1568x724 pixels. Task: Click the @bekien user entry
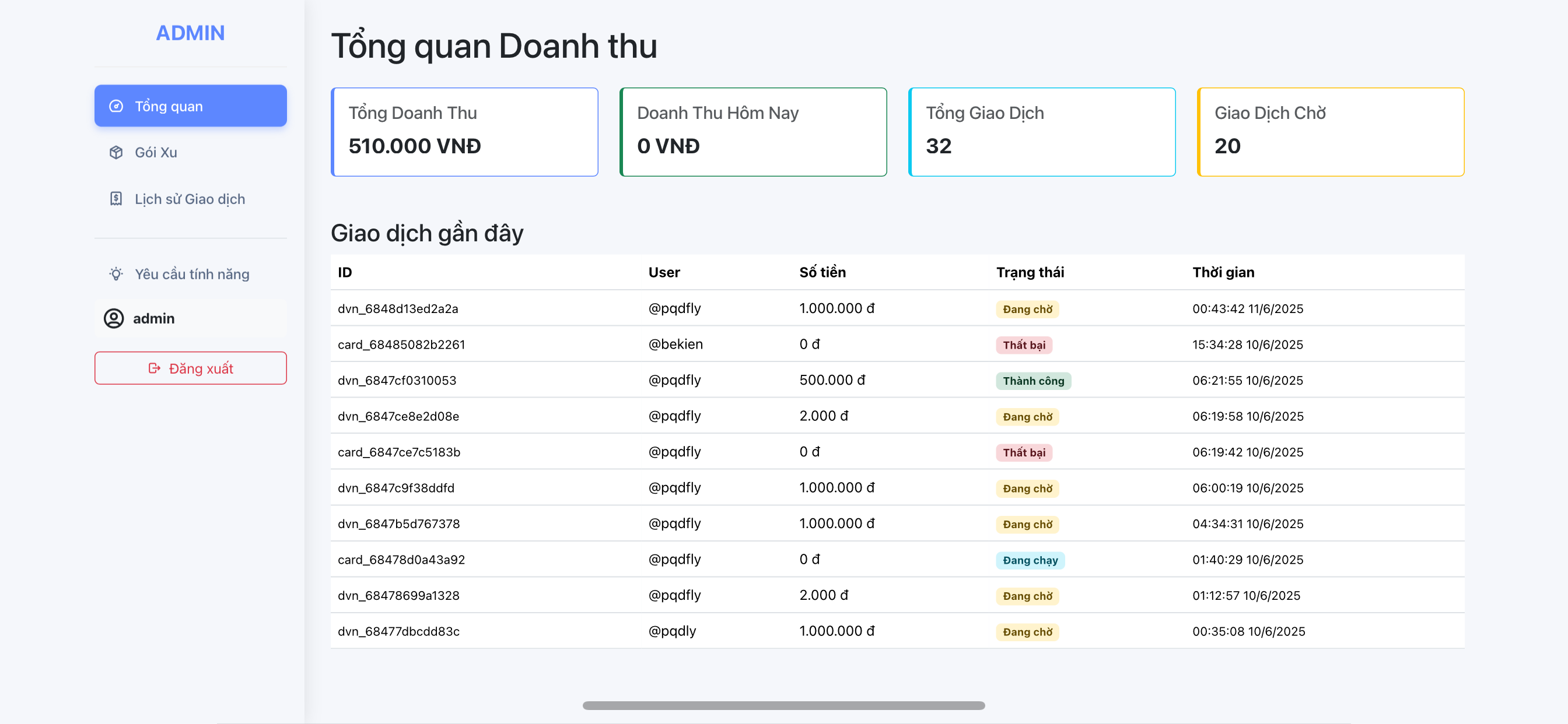coord(675,345)
